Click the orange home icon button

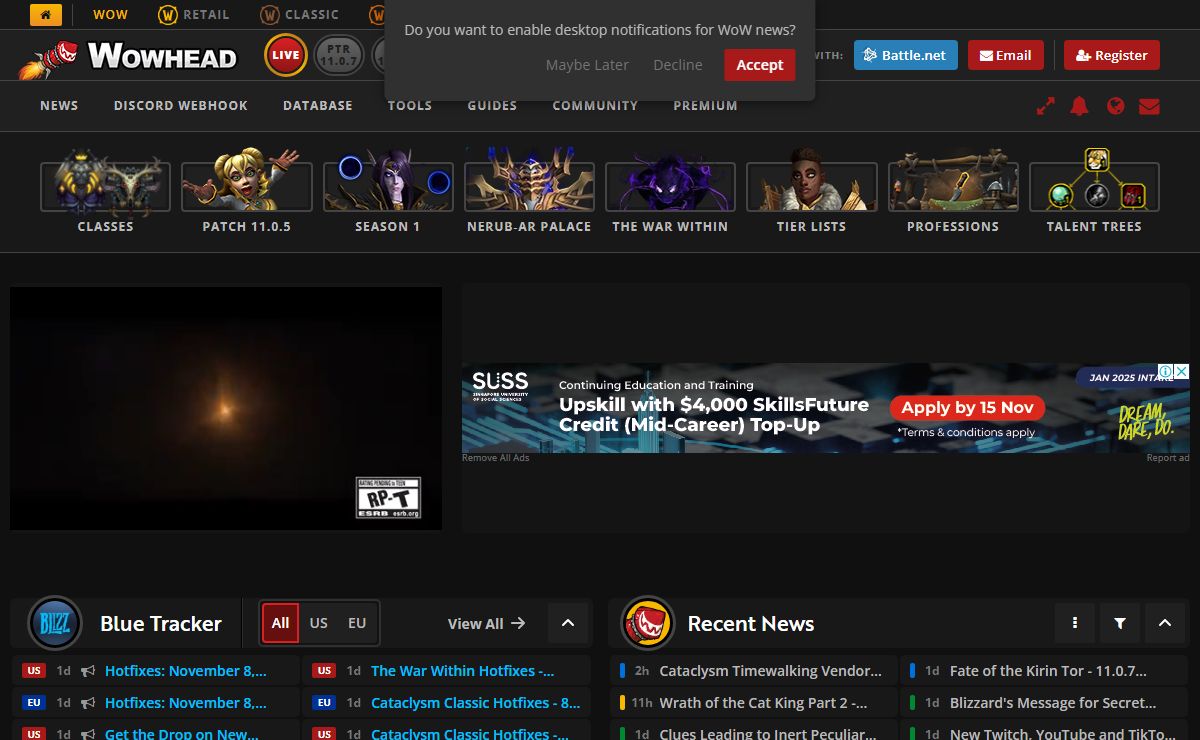tap(46, 15)
